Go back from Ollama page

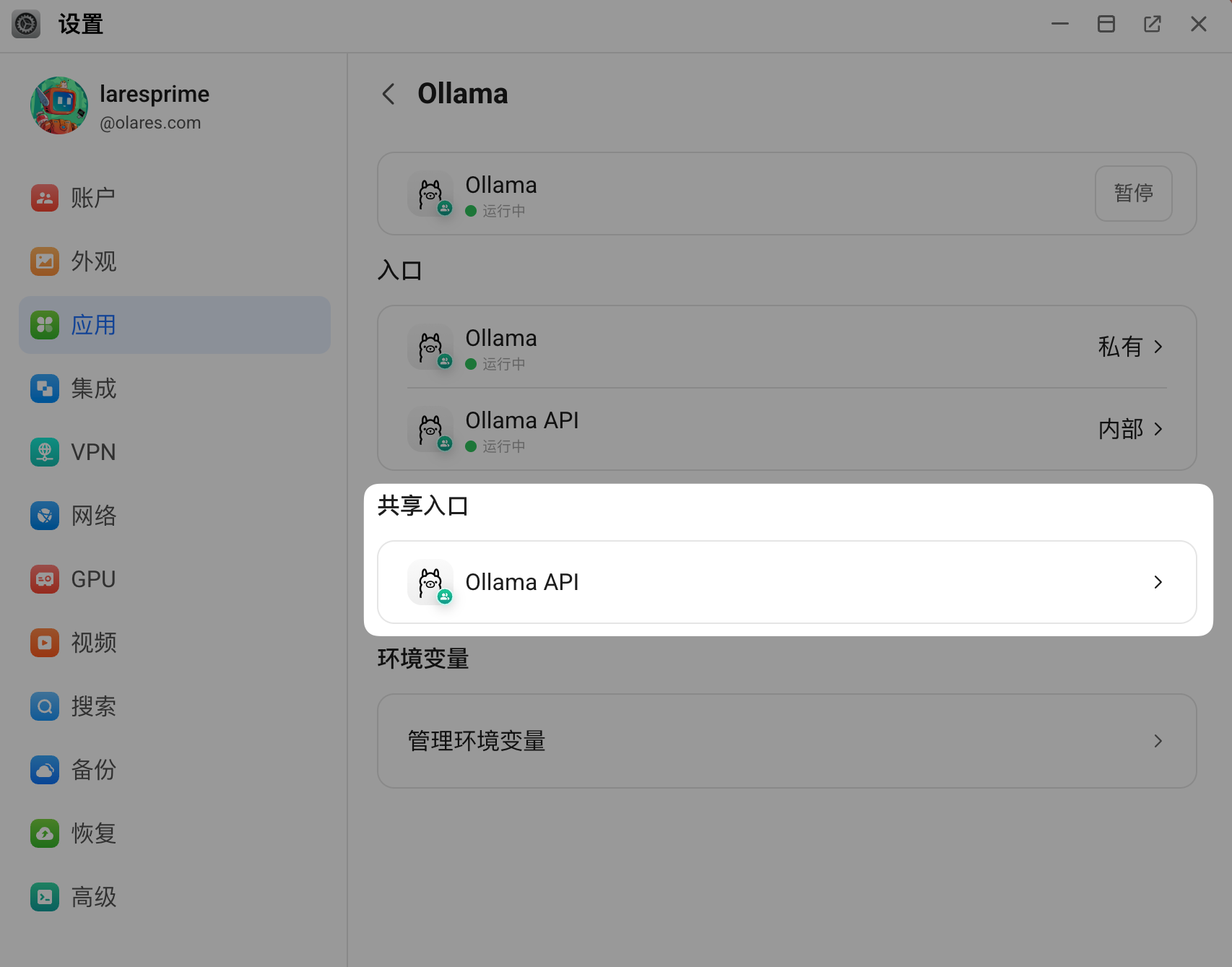click(x=389, y=94)
